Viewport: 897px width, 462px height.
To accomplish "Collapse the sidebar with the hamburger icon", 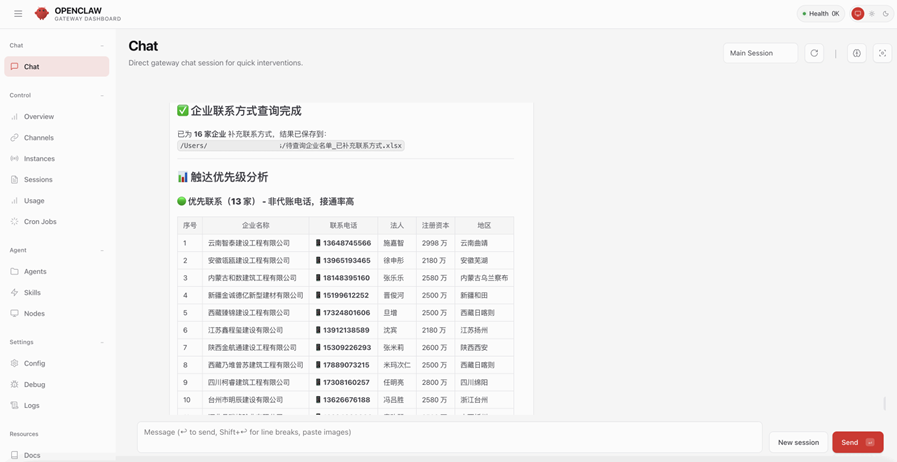I will click(18, 14).
